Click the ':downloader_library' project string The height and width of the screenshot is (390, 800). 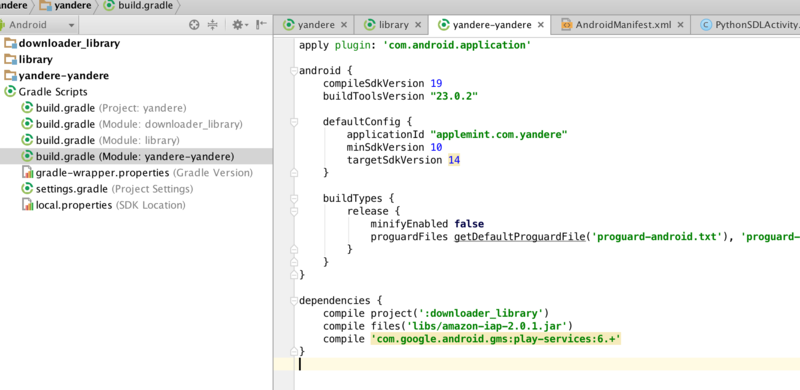coord(481,313)
